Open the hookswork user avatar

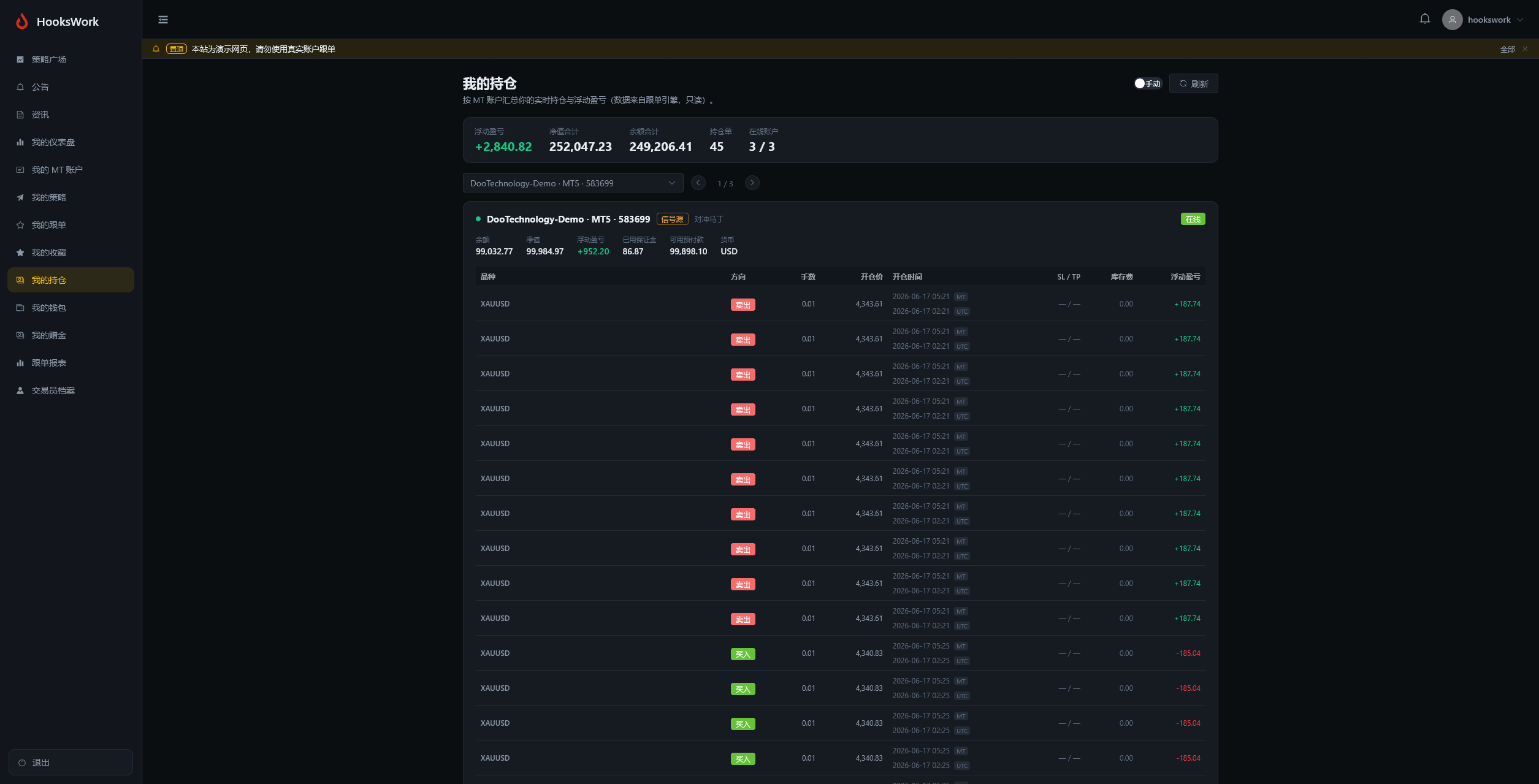coord(1452,20)
